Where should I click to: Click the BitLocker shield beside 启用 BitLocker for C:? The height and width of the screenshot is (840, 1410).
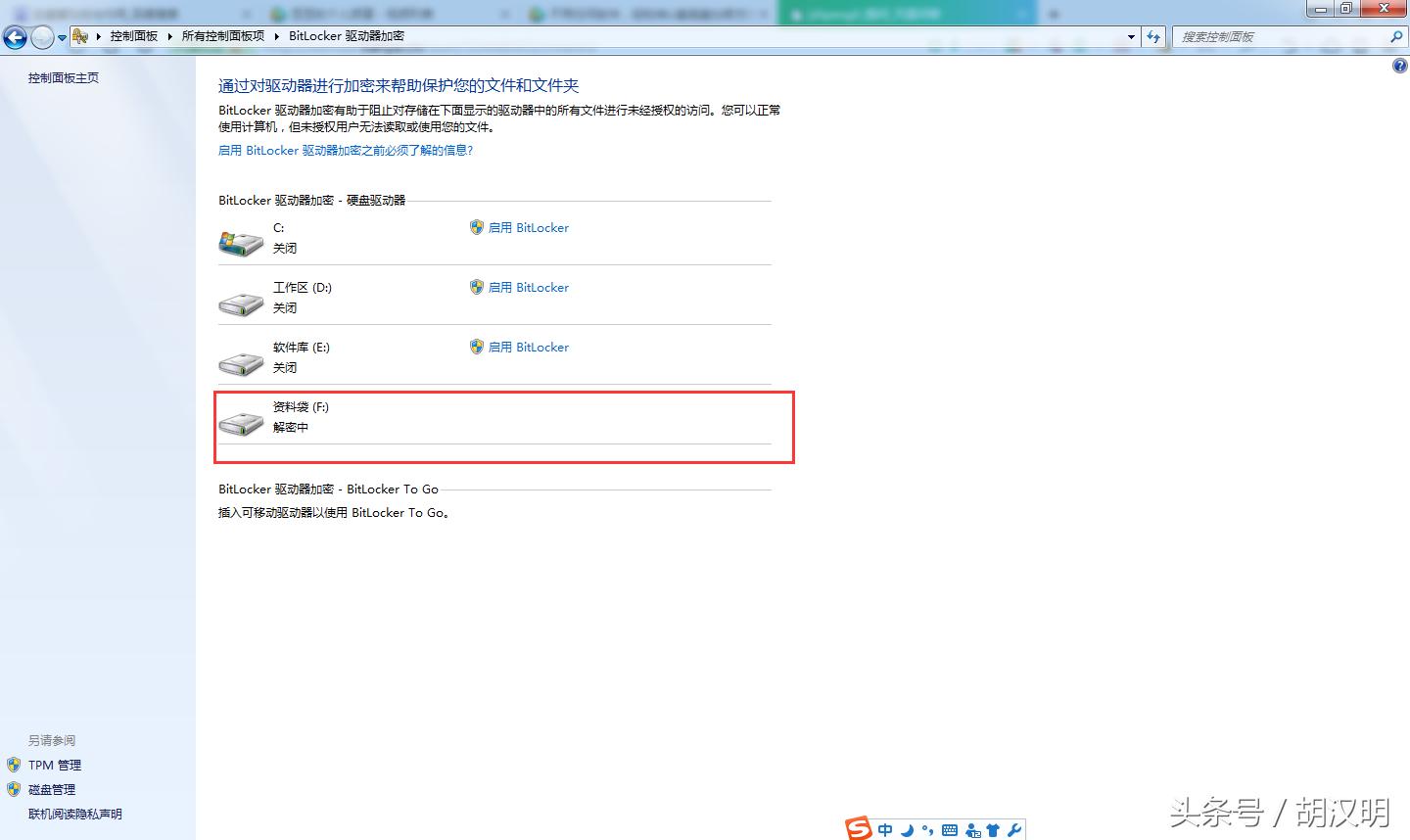click(477, 227)
